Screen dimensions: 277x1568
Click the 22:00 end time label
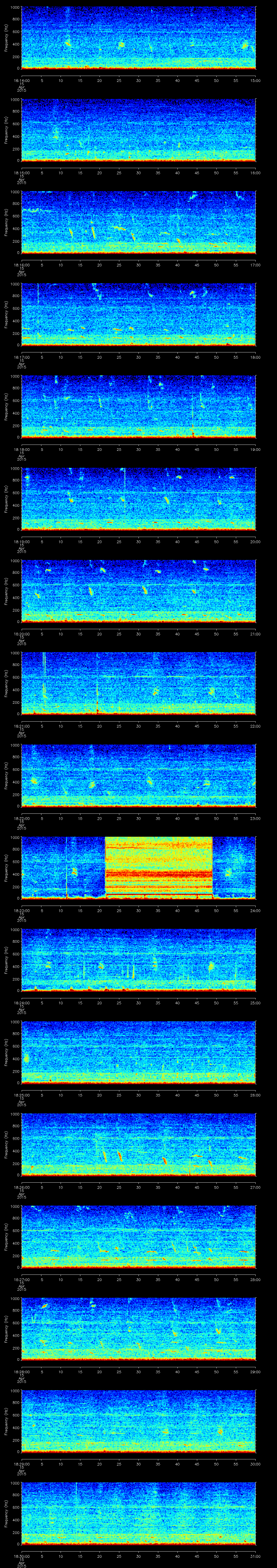[256, 726]
